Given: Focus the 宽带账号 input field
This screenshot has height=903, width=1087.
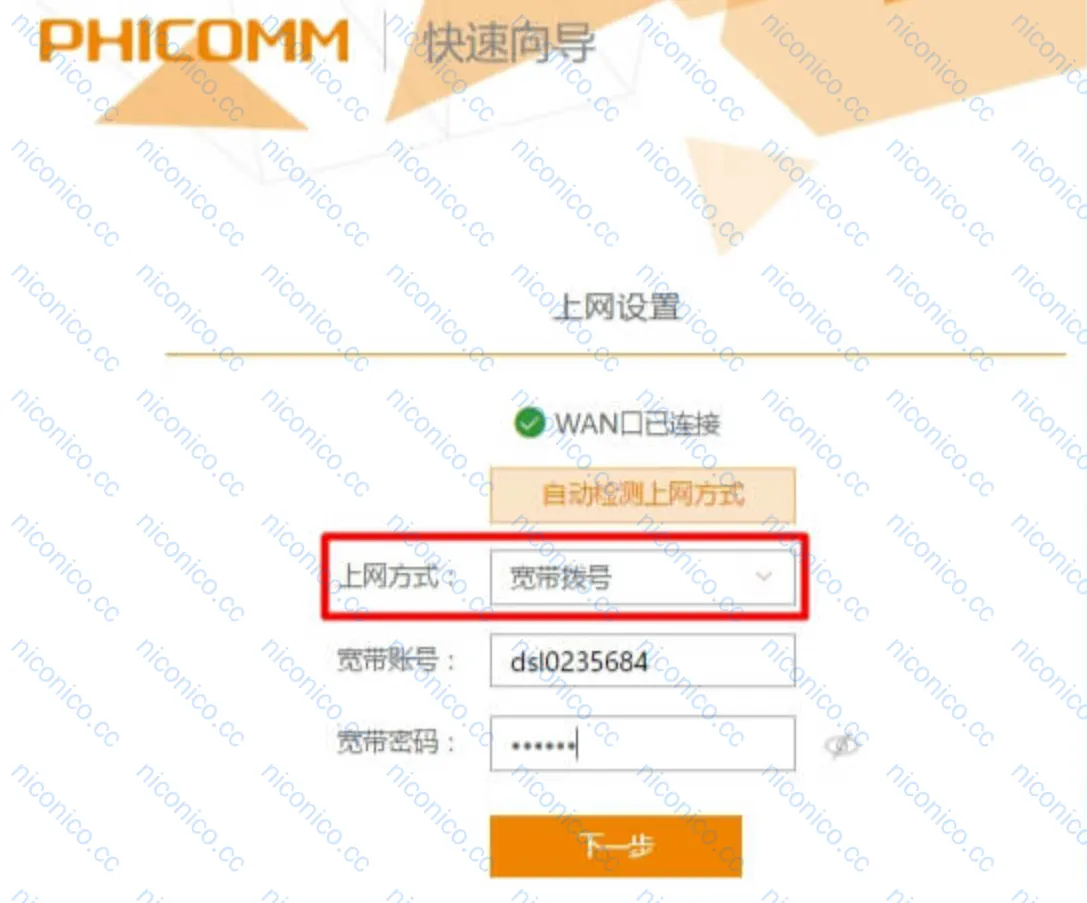Looking at the screenshot, I should [642, 660].
